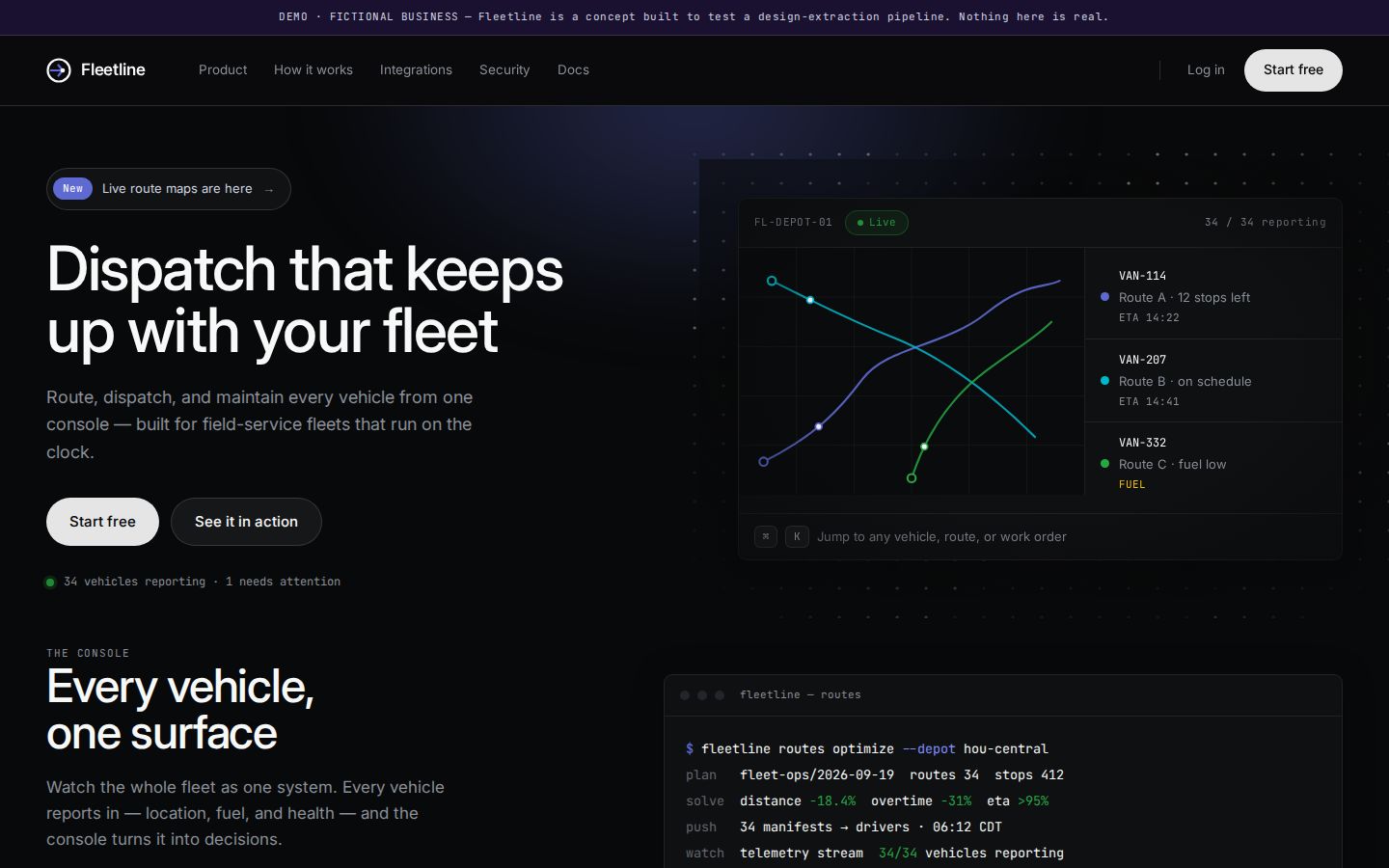
Task: Click the Live status badge
Action: point(877,223)
